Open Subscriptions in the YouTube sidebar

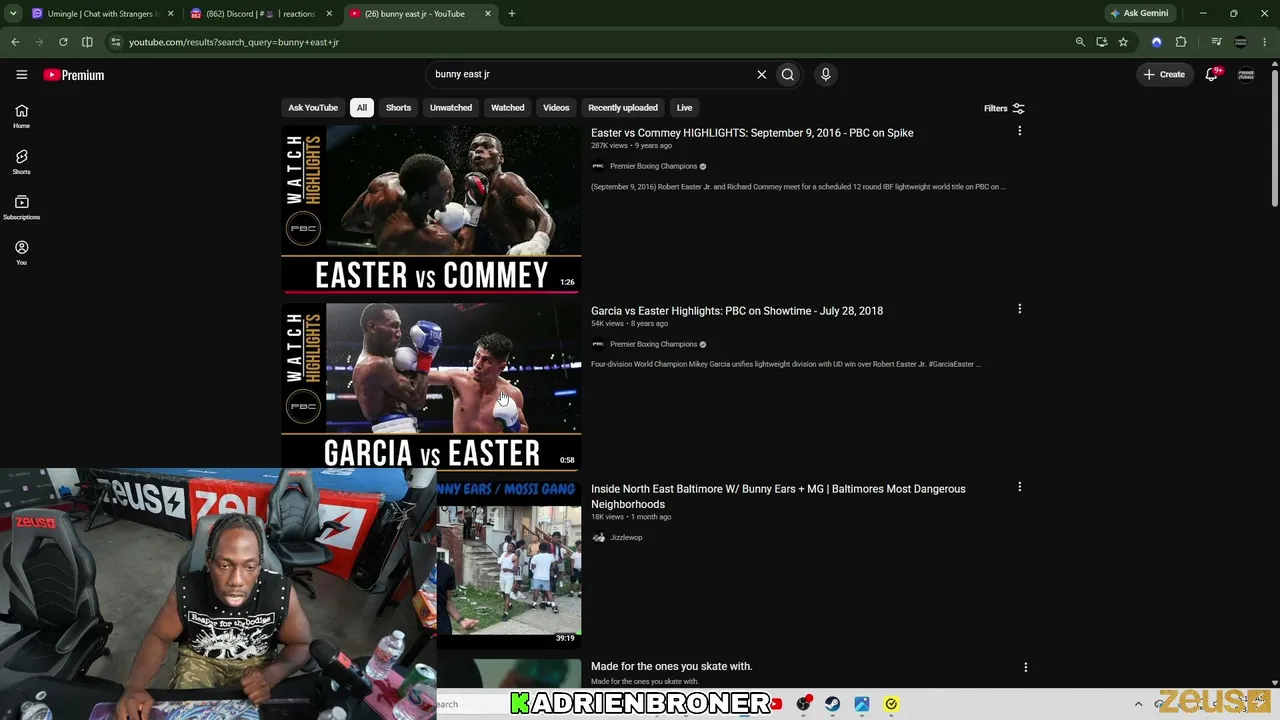point(21,207)
